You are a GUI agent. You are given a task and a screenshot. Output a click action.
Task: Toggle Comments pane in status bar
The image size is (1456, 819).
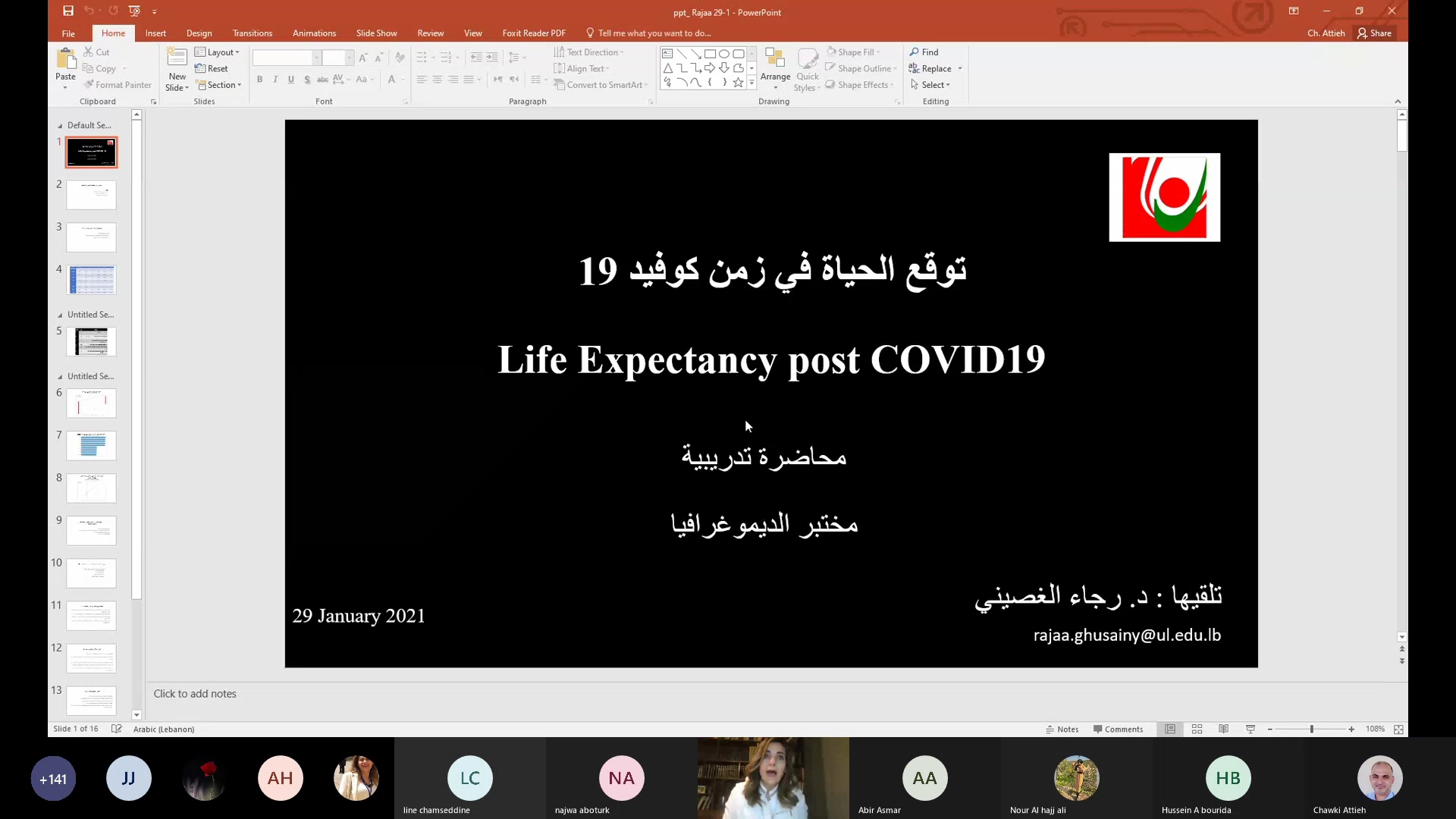[1118, 729]
